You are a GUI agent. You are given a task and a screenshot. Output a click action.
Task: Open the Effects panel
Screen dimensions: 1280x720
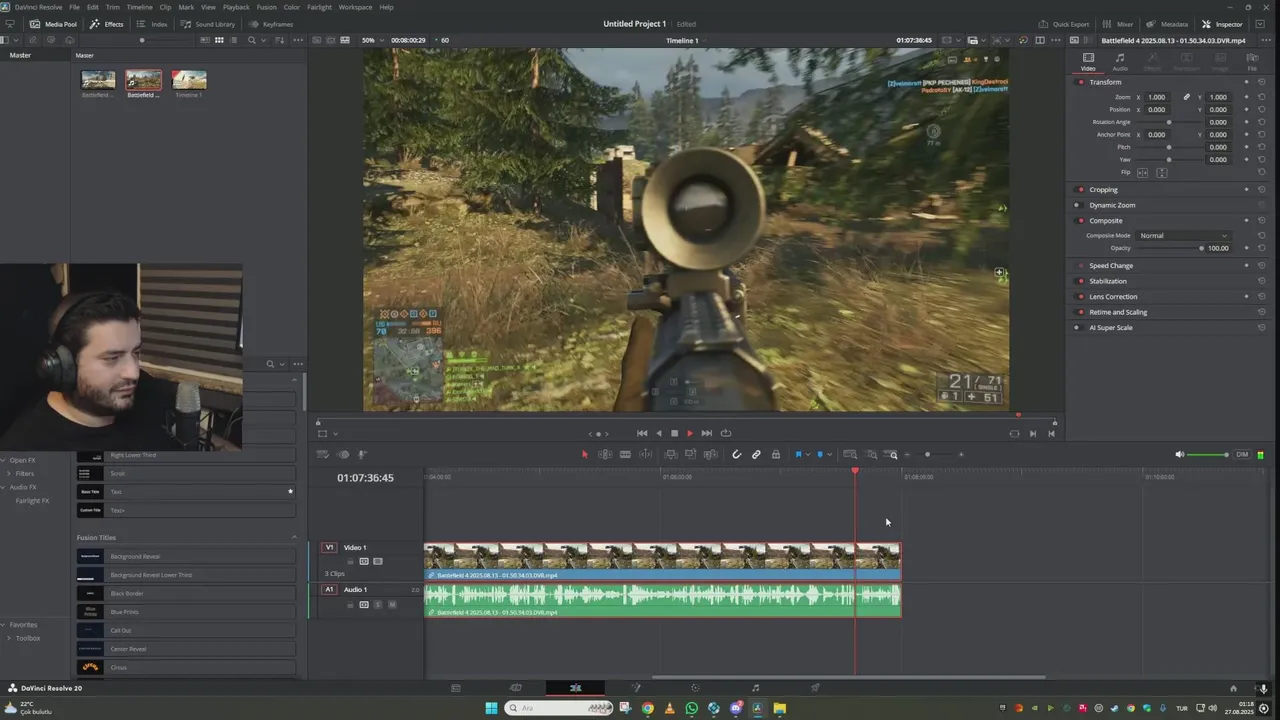[x=107, y=24]
